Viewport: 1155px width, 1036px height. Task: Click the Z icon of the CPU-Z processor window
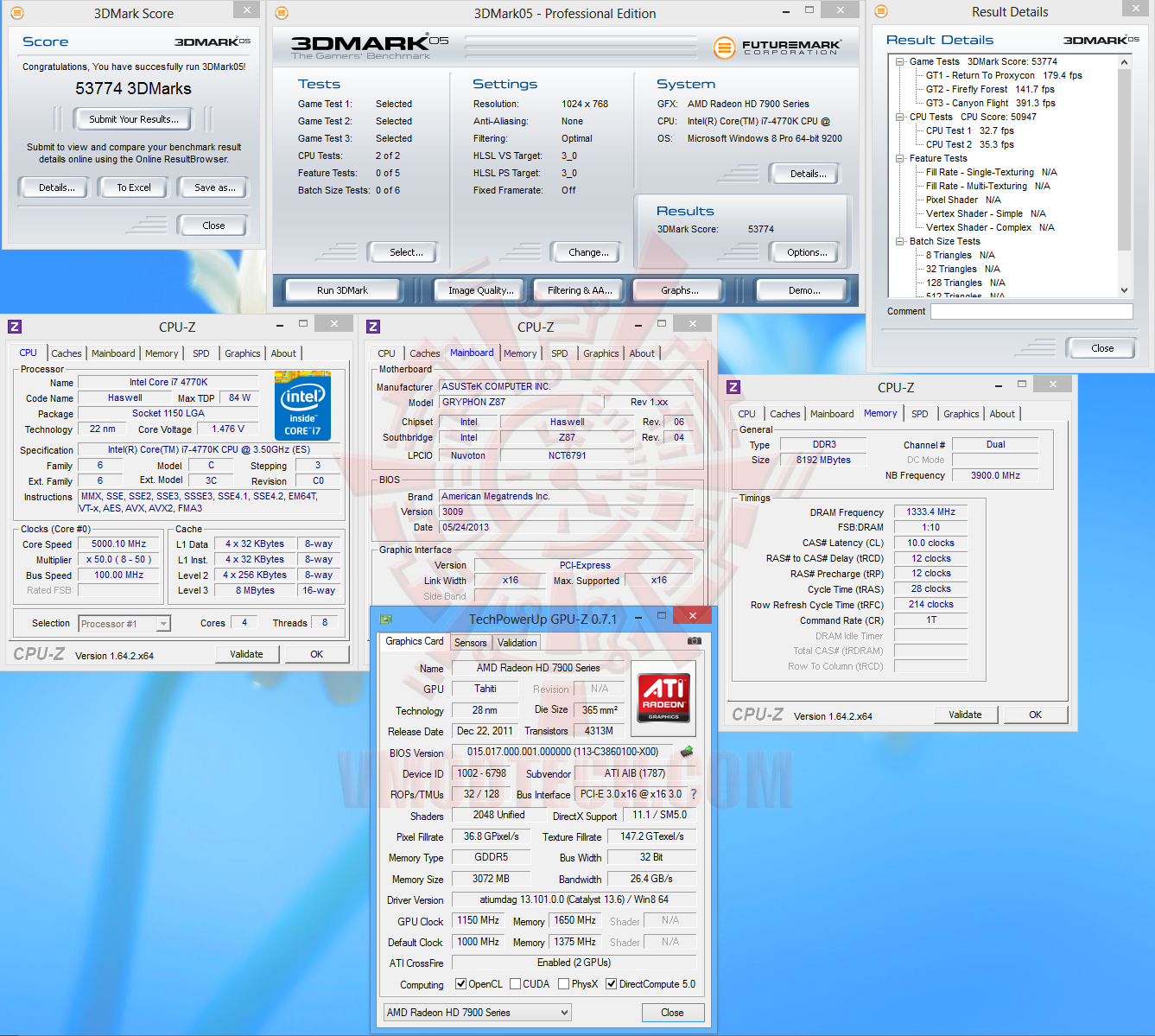pyautogui.click(x=15, y=327)
